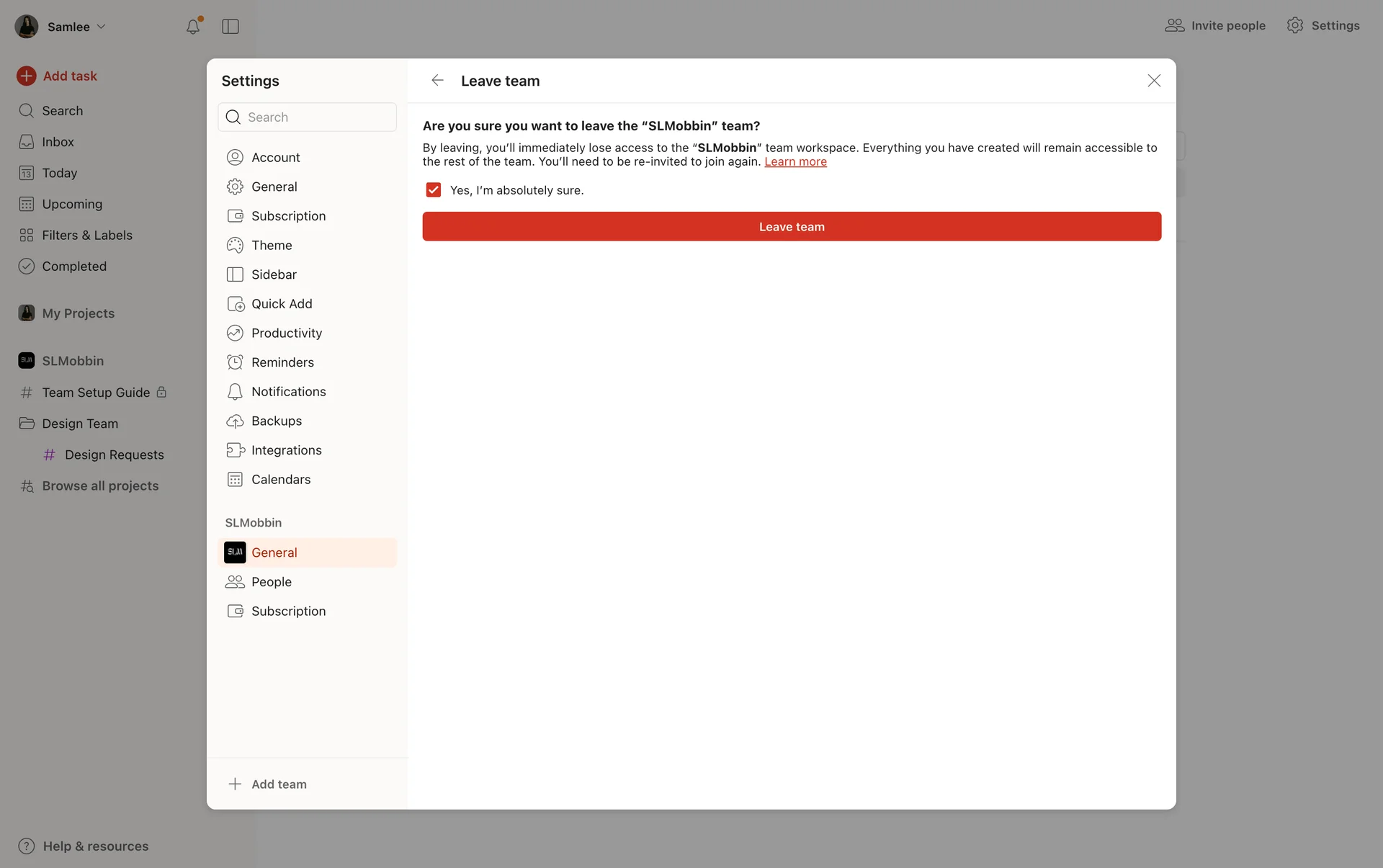Select Notifications in the settings menu
Screen dimensions: 1383x868
click(288, 391)
